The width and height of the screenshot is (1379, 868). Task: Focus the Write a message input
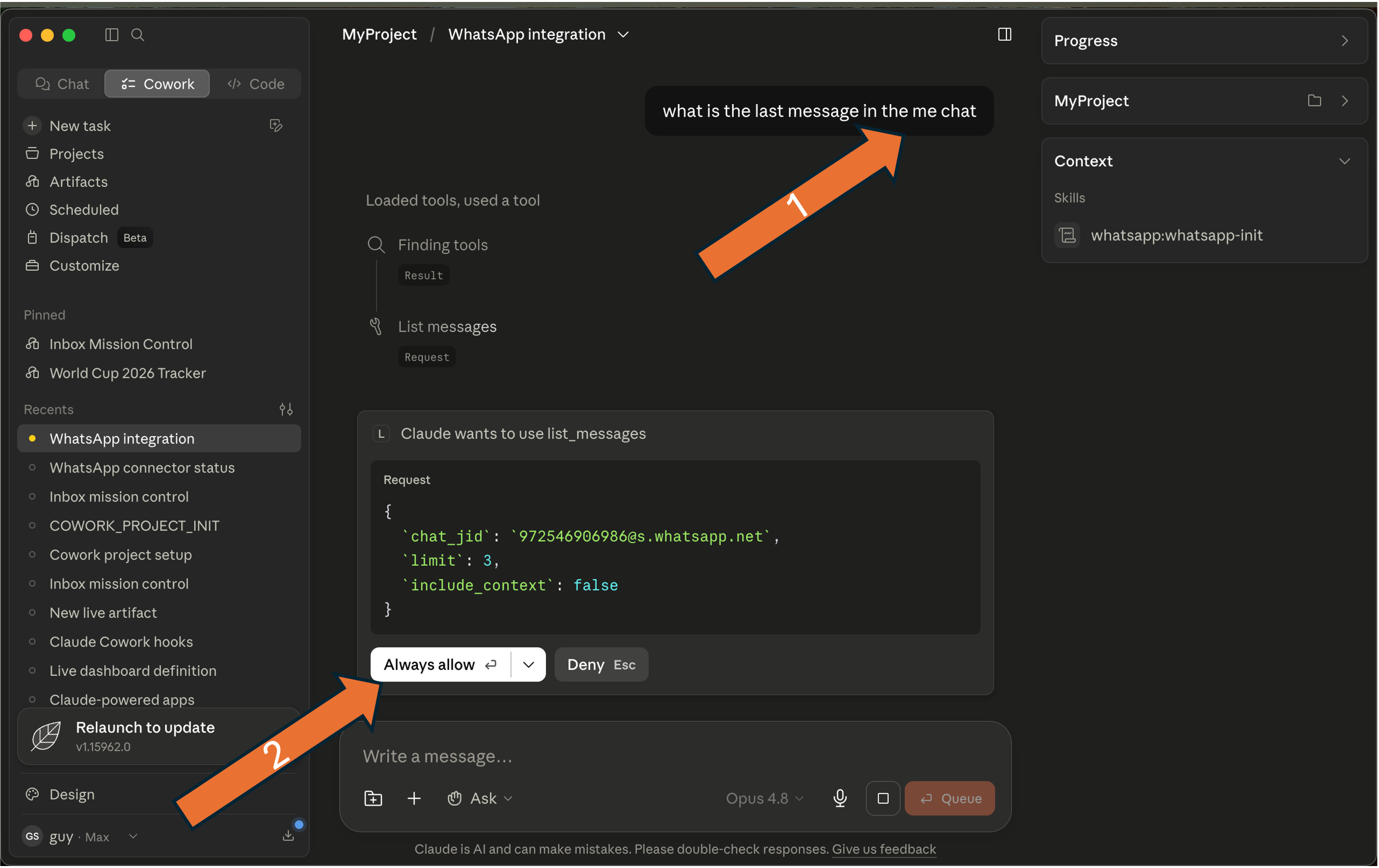click(x=675, y=756)
